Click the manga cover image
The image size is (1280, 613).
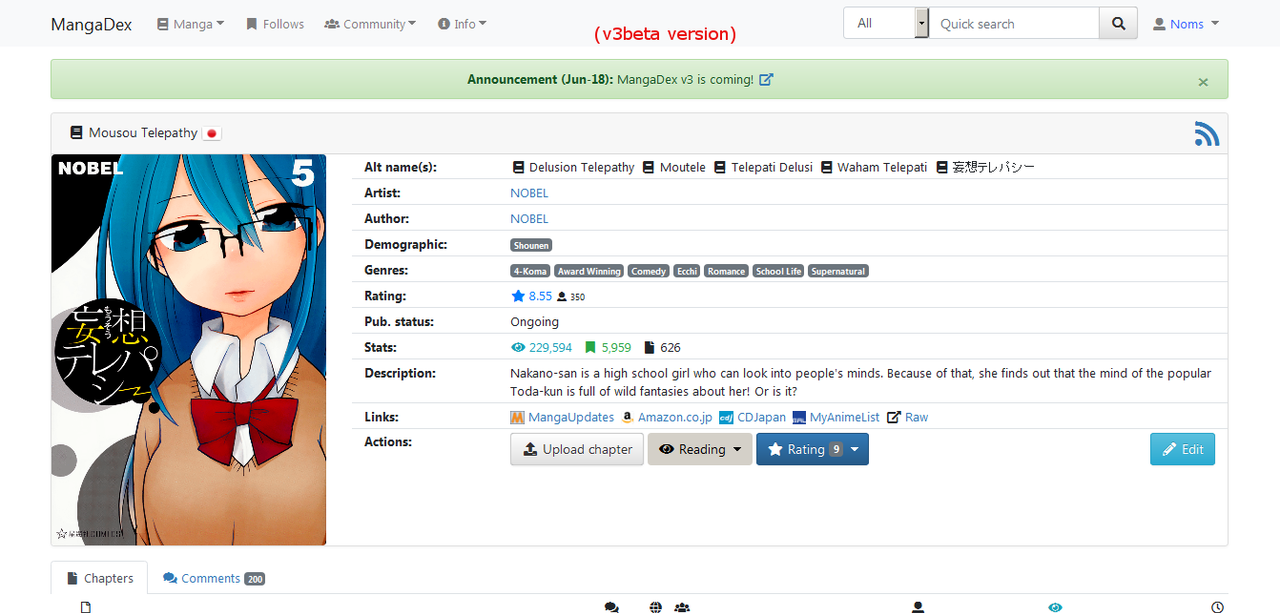(x=189, y=350)
